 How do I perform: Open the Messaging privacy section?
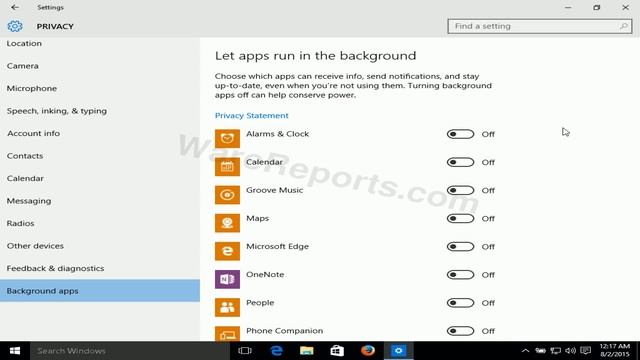[x=100, y=201]
